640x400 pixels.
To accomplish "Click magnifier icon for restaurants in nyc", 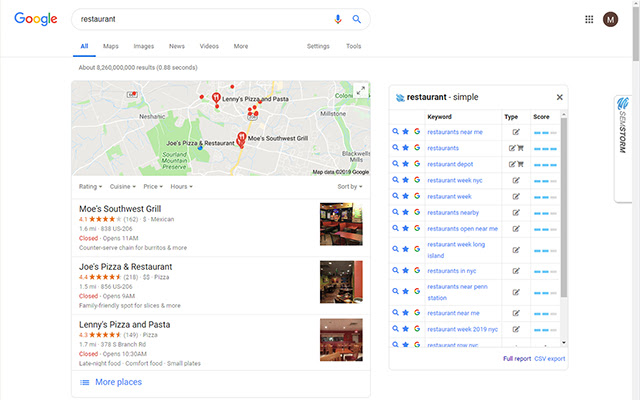I will [395, 270].
